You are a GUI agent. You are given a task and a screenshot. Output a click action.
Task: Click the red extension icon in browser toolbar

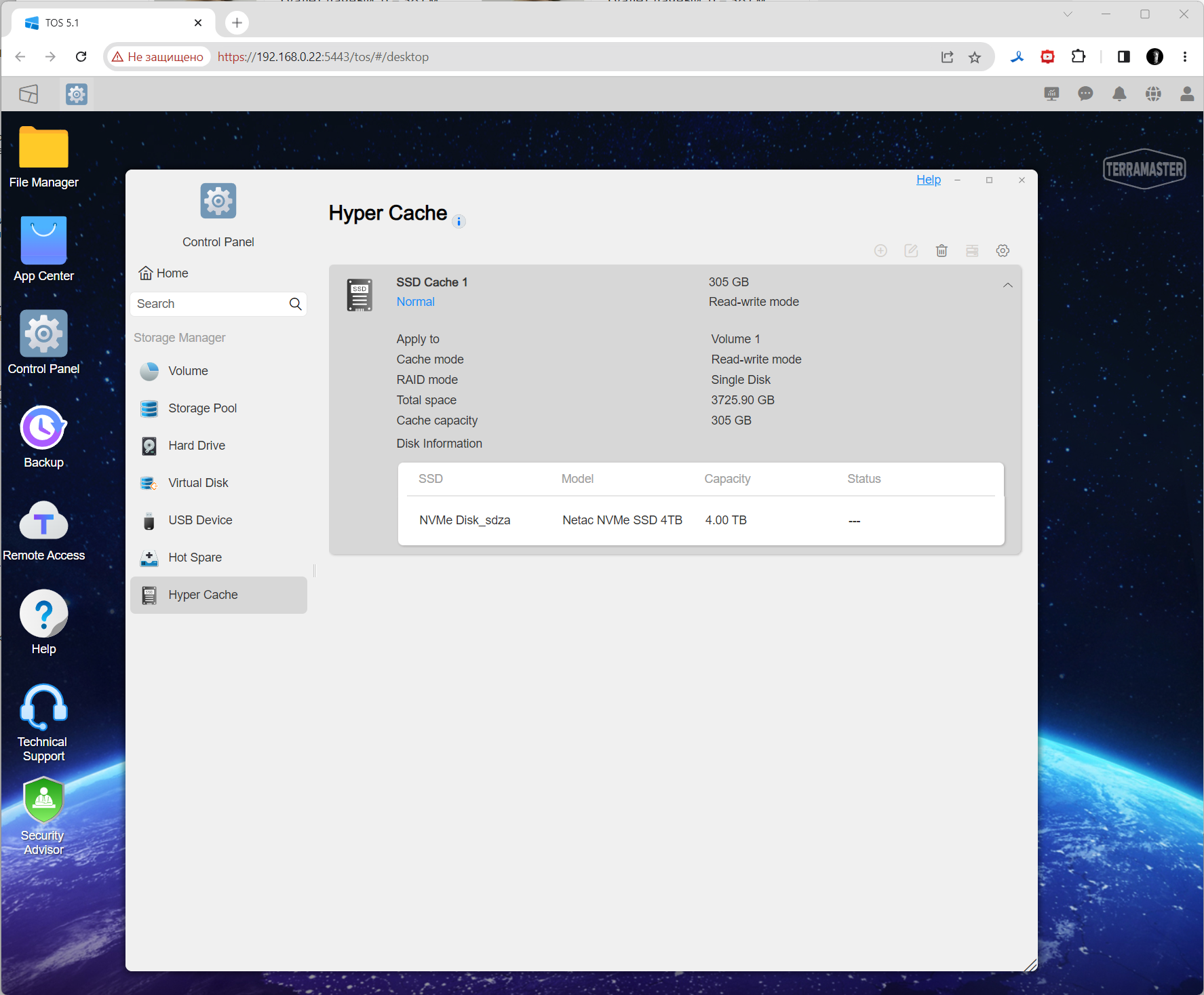[x=1048, y=57]
